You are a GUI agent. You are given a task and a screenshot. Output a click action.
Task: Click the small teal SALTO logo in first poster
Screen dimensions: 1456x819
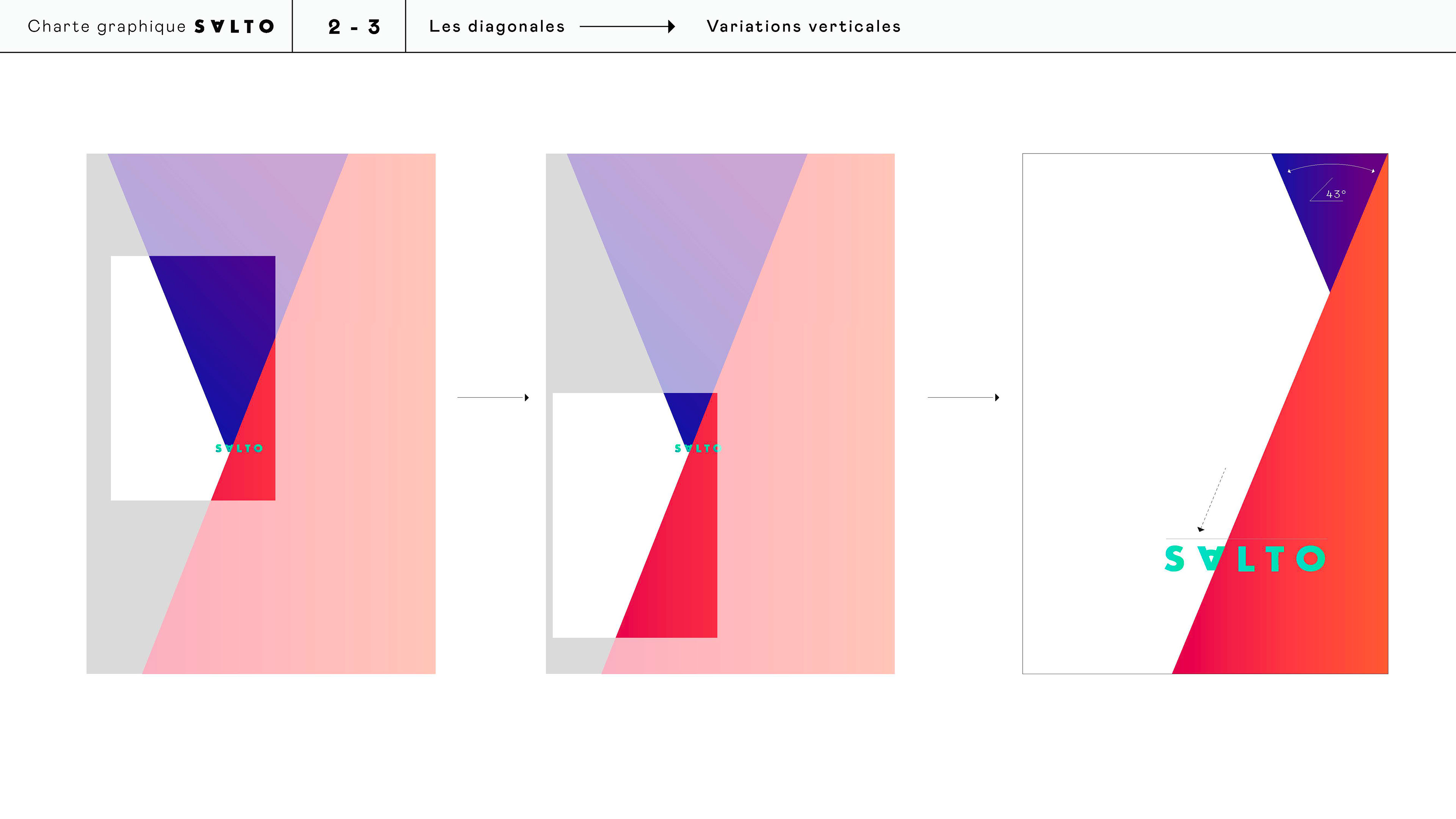[239, 448]
